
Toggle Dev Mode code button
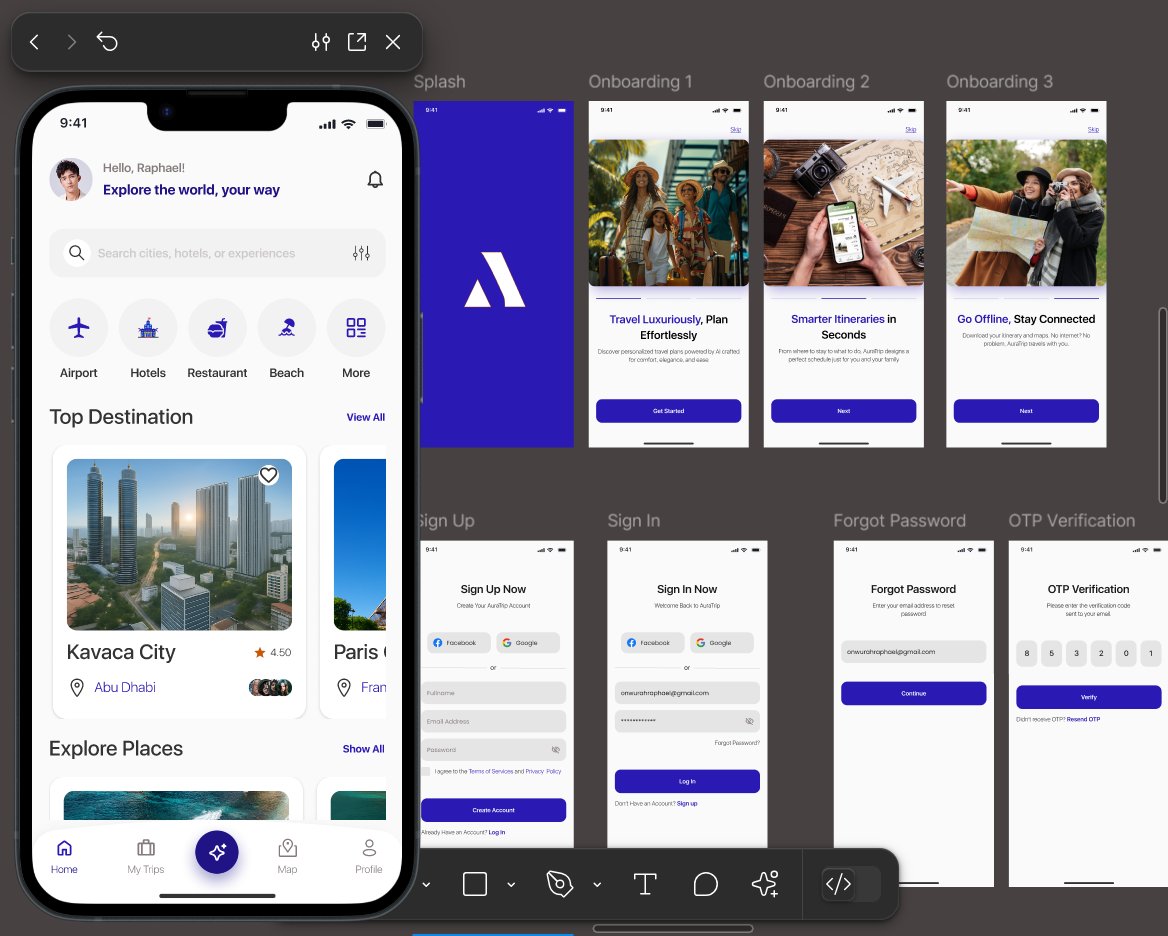(838, 884)
